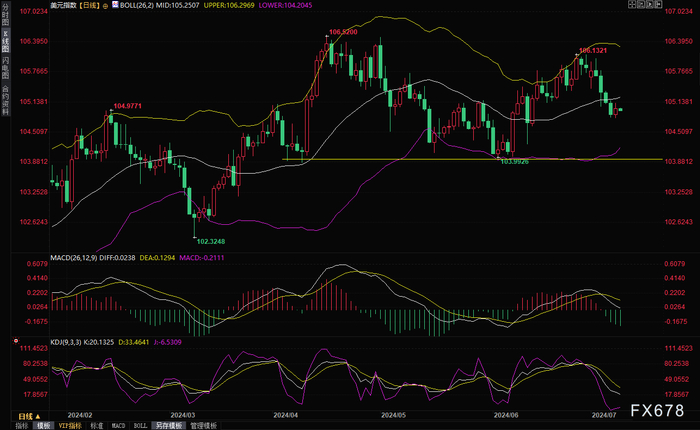This screenshot has height=430, width=700.
Task: Click the 2024/07 date on time axis
Action: [x=604, y=415]
